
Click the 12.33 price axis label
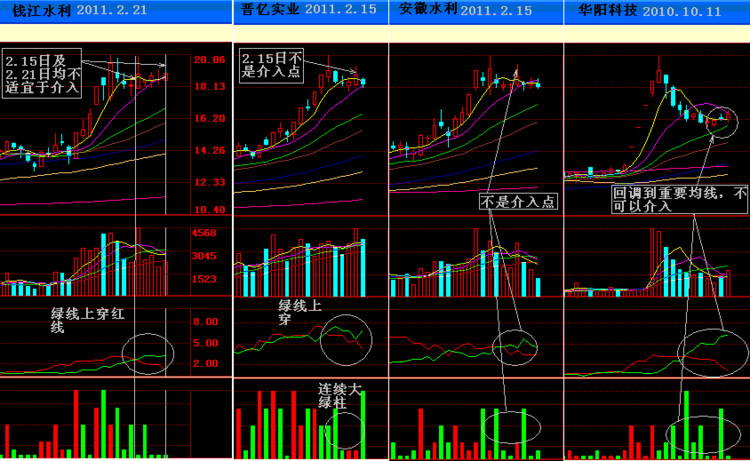pyautogui.click(x=210, y=182)
